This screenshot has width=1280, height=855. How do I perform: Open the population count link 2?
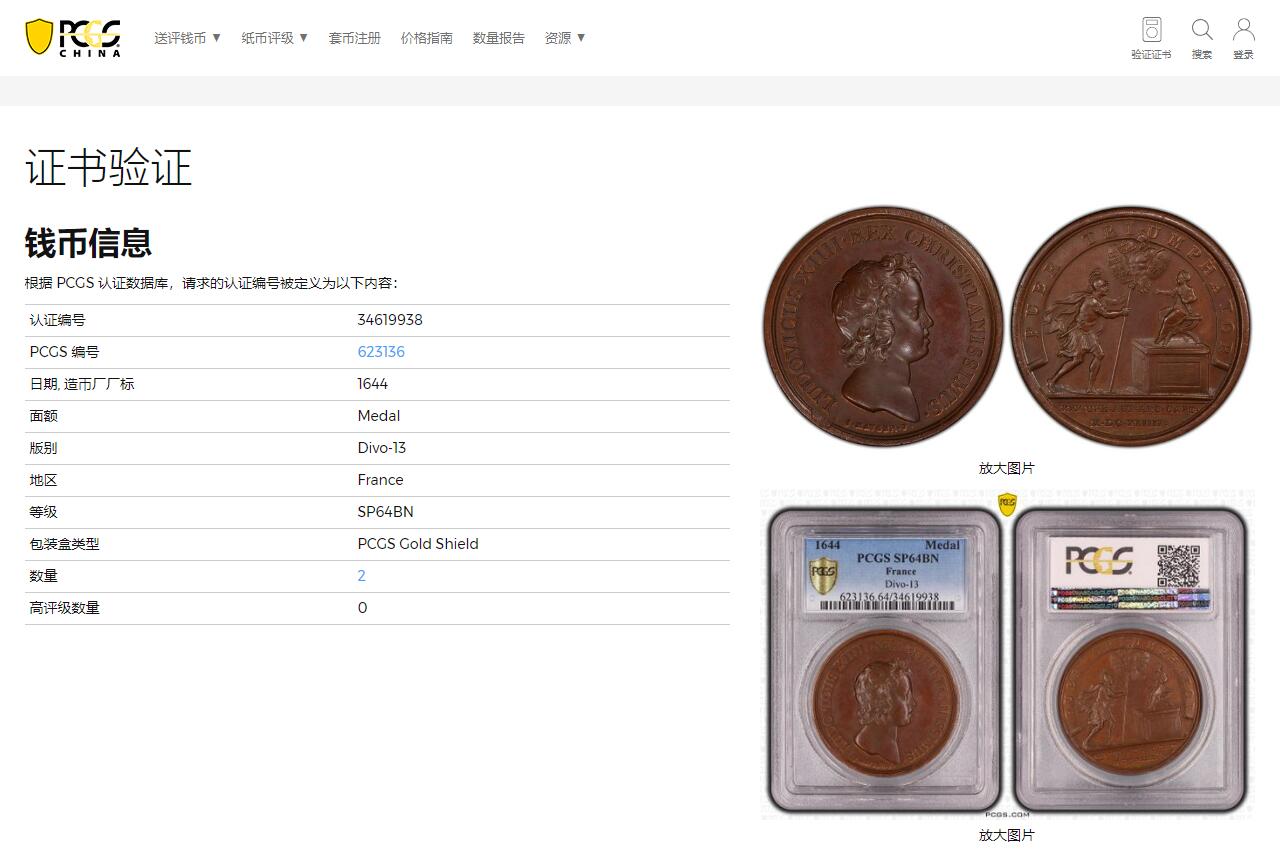(362, 576)
